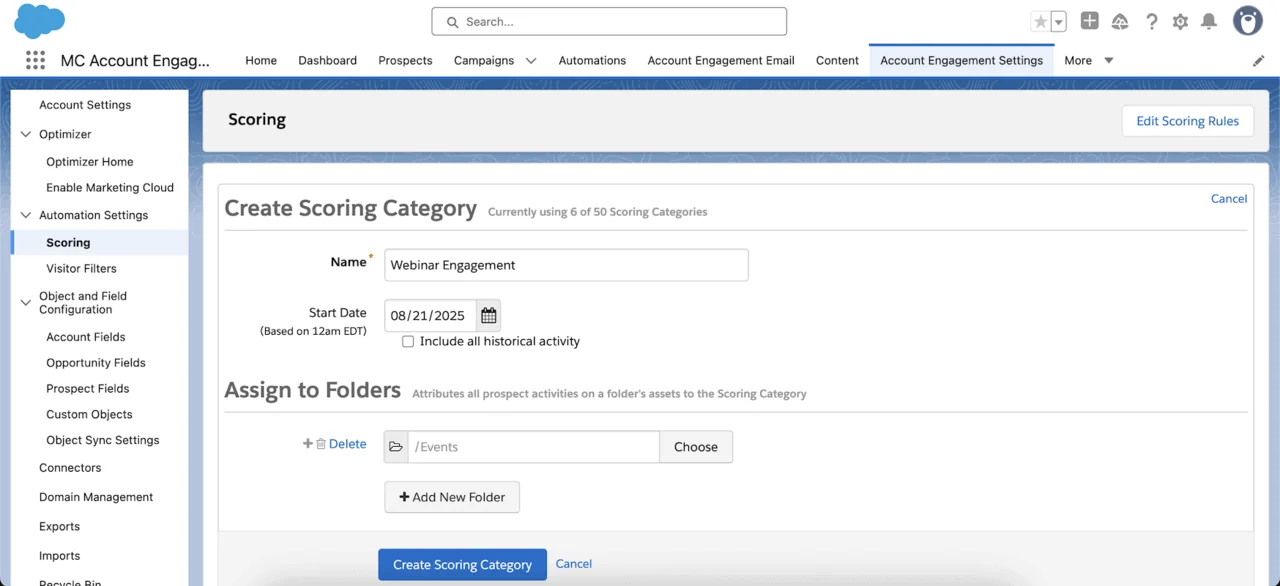This screenshot has width=1280, height=586.
Task: Click Cancel link beside Create Scoring Category button
Action: pyautogui.click(x=574, y=564)
